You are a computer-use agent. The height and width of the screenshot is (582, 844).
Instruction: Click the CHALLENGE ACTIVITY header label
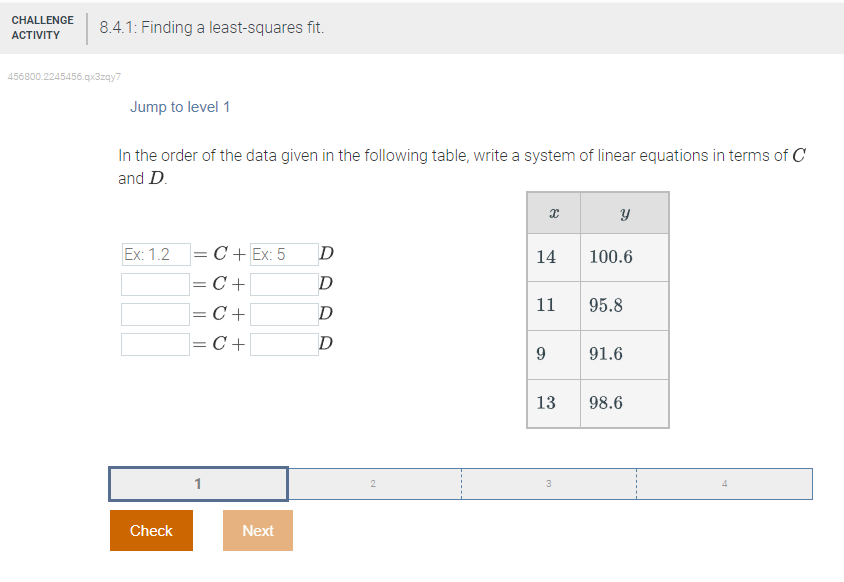click(x=43, y=27)
